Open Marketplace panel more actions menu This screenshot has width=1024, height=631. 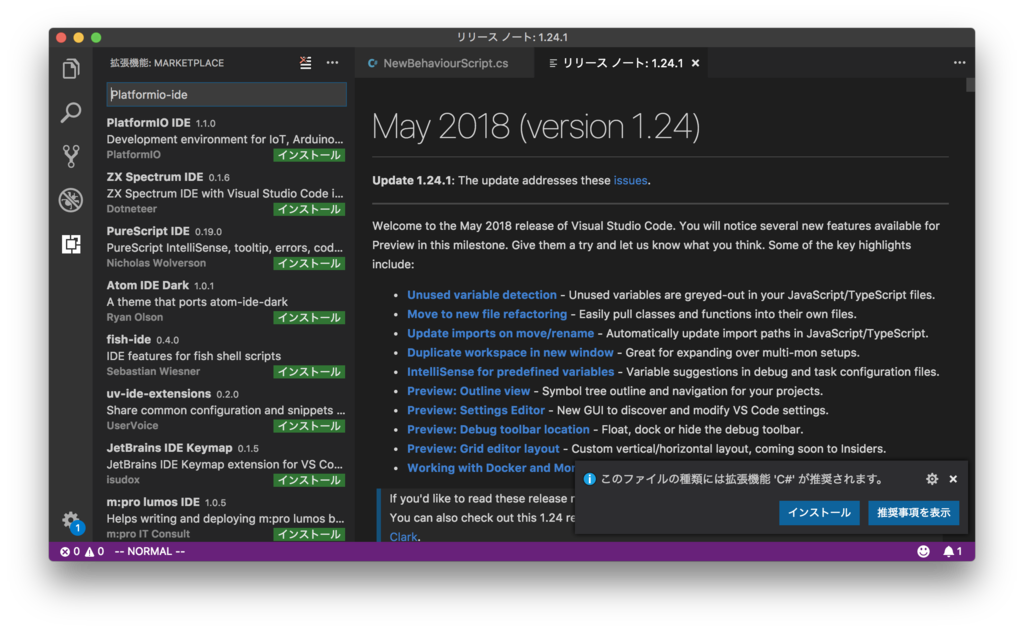(332, 63)
